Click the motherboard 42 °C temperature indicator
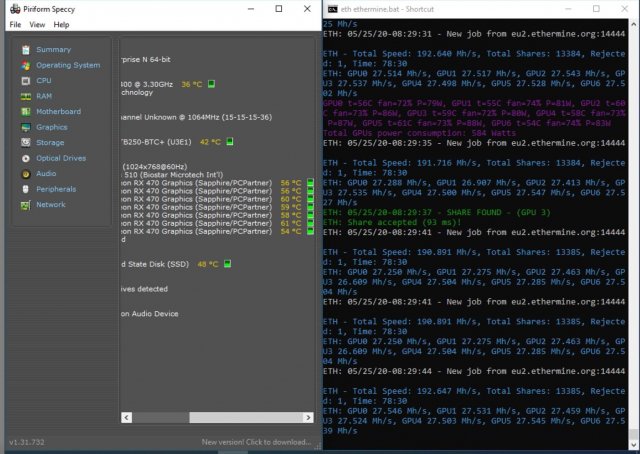Image resolution: width=640 pixels, height=454 pixels. tap(231, 142)
